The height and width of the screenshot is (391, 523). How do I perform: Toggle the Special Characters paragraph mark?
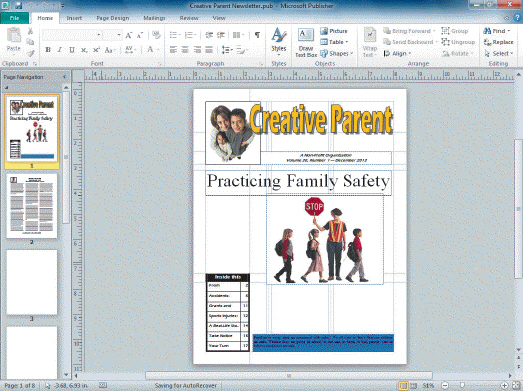(x=257, y=35)
